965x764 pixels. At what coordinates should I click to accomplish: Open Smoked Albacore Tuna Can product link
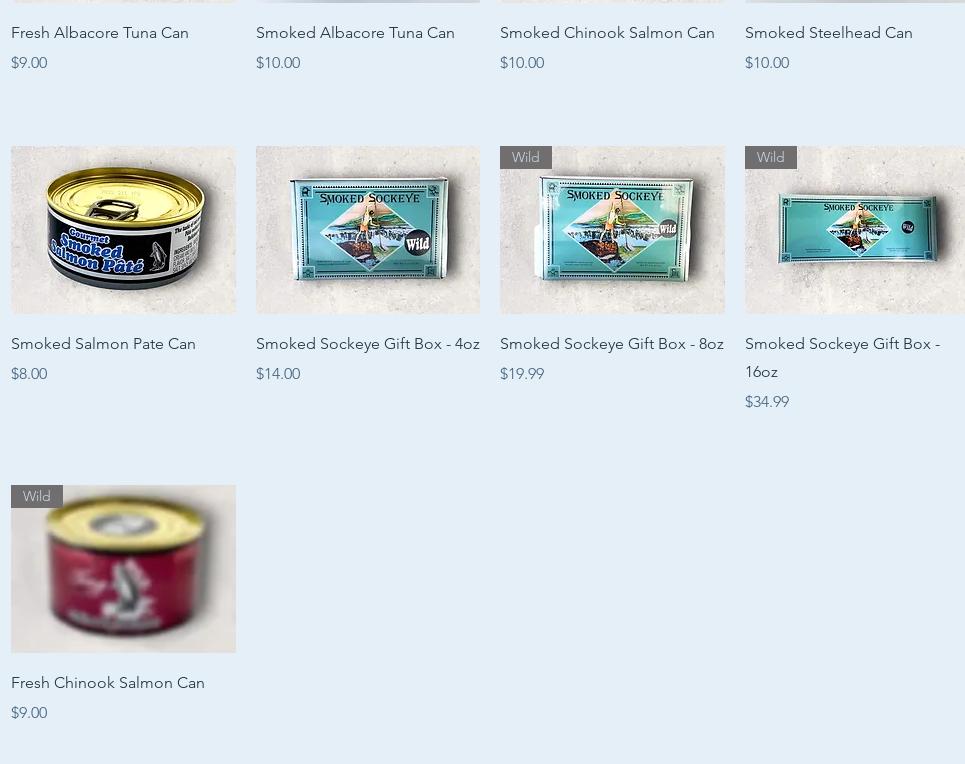tap(355, 33)
